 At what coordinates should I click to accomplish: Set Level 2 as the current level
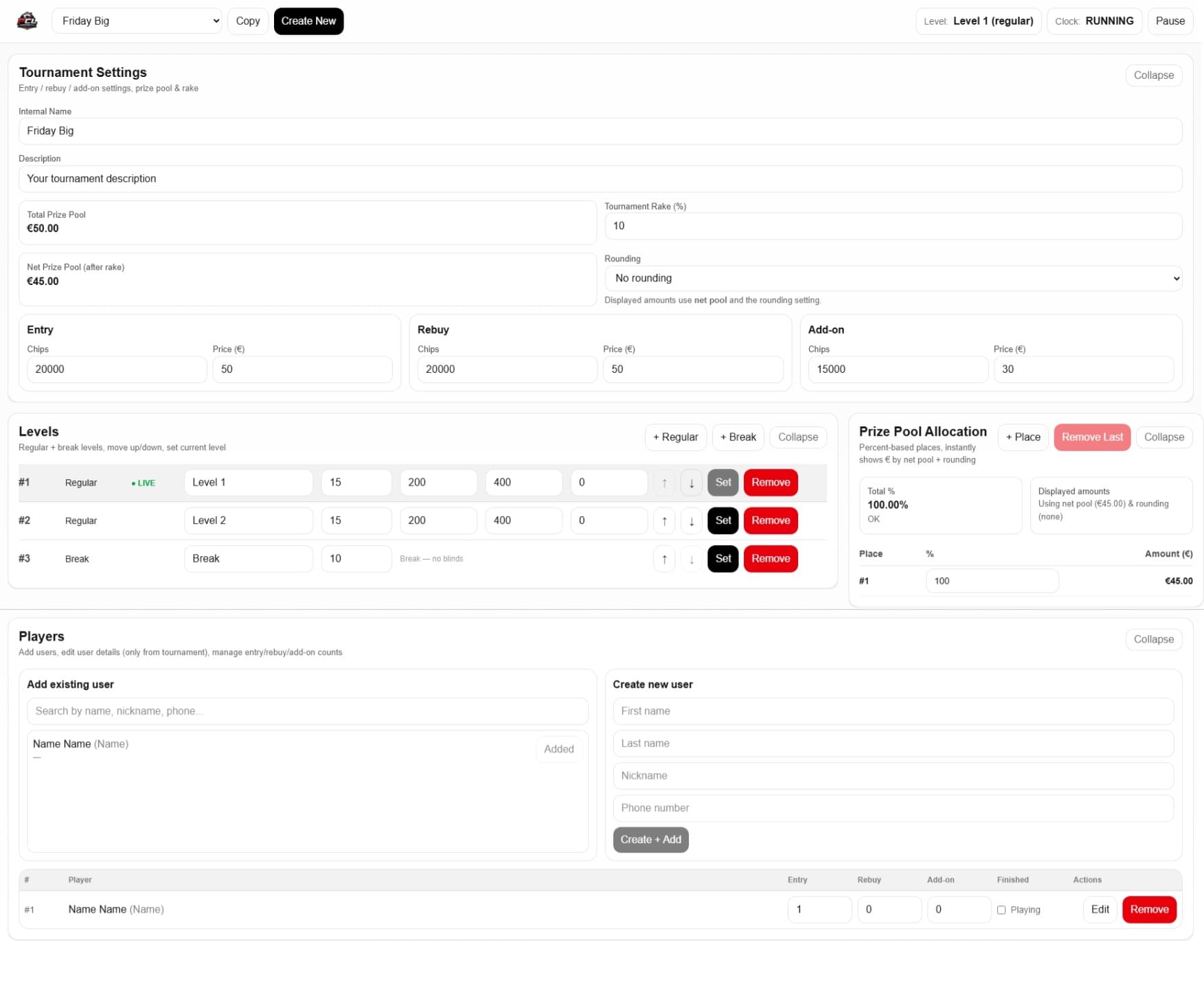coord(723,520)
